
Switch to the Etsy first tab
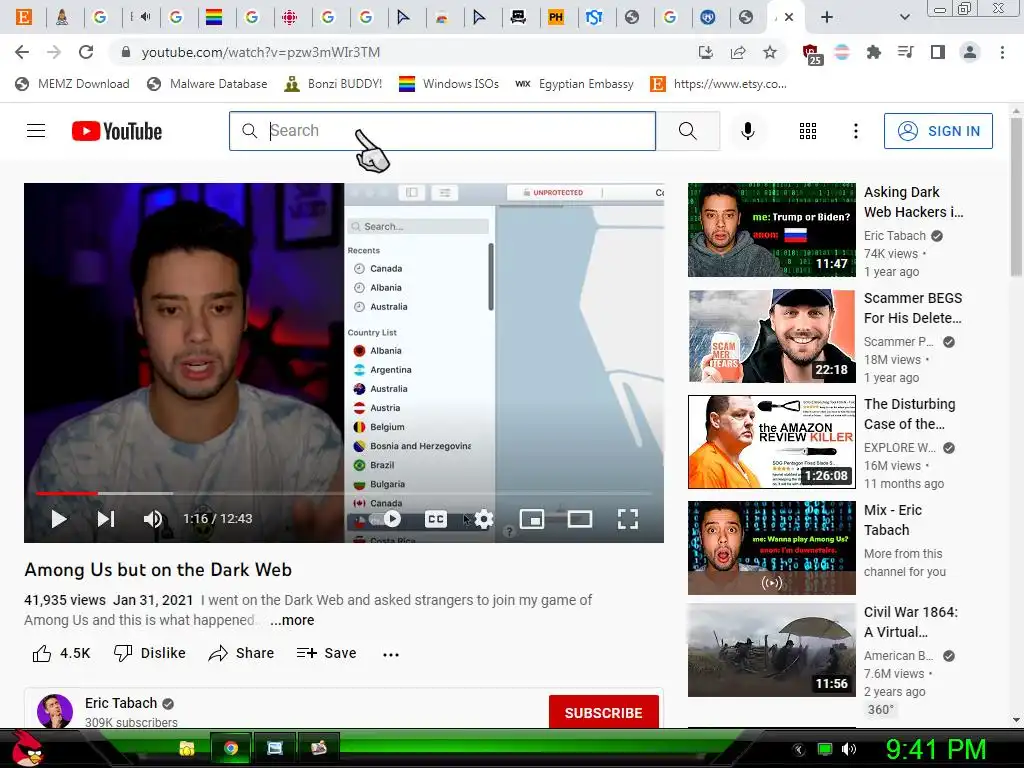coord(24,17)
